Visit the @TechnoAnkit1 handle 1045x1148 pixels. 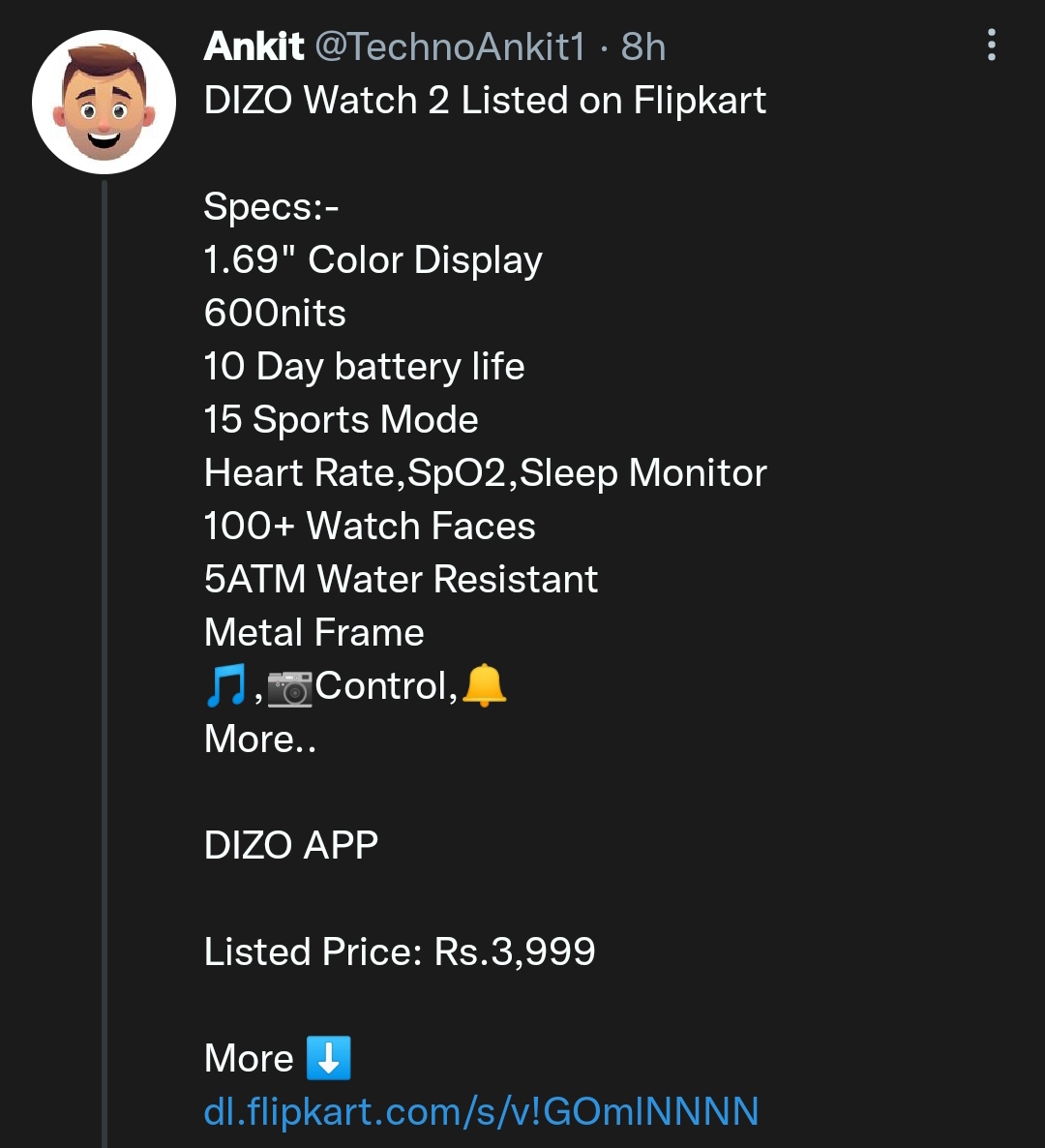(450, 46)
